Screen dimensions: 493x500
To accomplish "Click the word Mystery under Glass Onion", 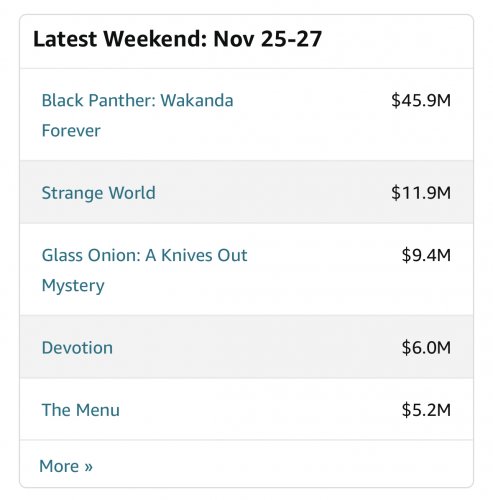I will coord(73,286).
